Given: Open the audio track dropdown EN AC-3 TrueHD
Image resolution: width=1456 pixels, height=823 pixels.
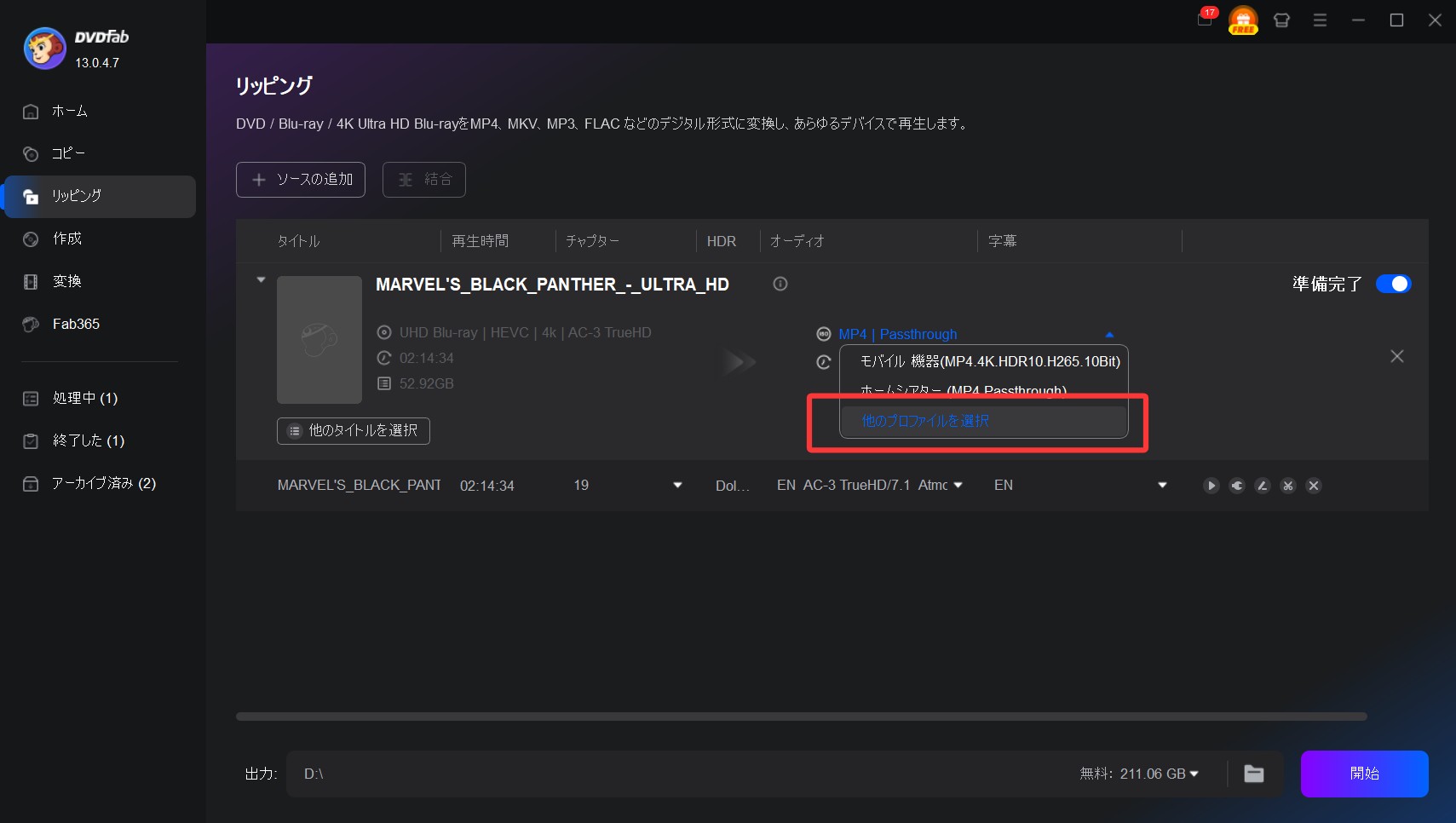Looking at the screenshot, I should point(958,486).
